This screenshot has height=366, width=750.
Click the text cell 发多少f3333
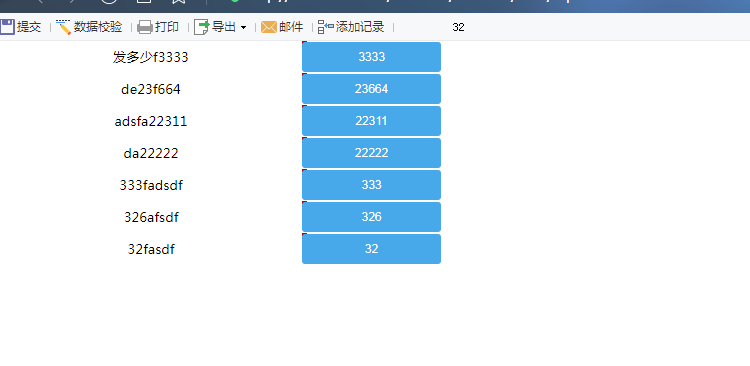[x=151, y=57]
